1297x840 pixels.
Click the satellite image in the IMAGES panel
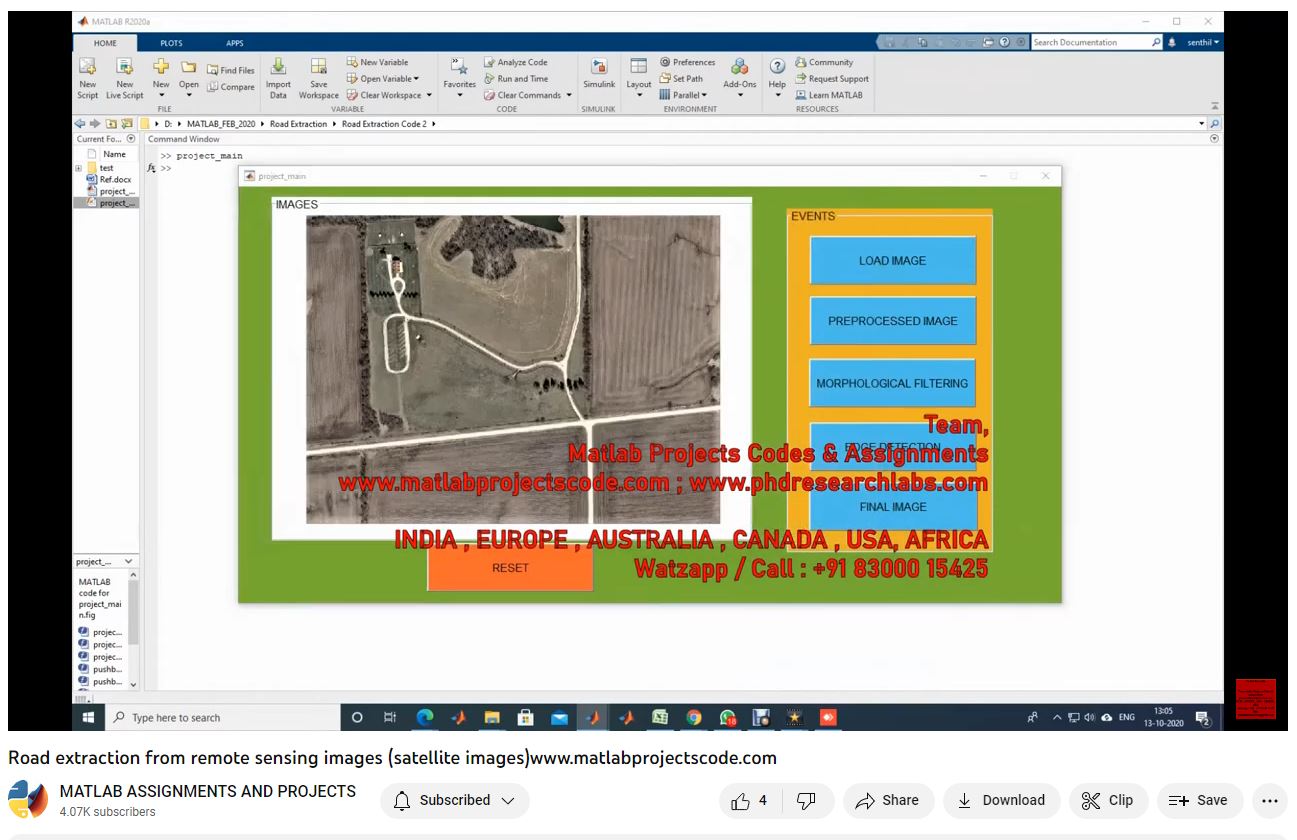pyautogui.click(x=513, y=369)
